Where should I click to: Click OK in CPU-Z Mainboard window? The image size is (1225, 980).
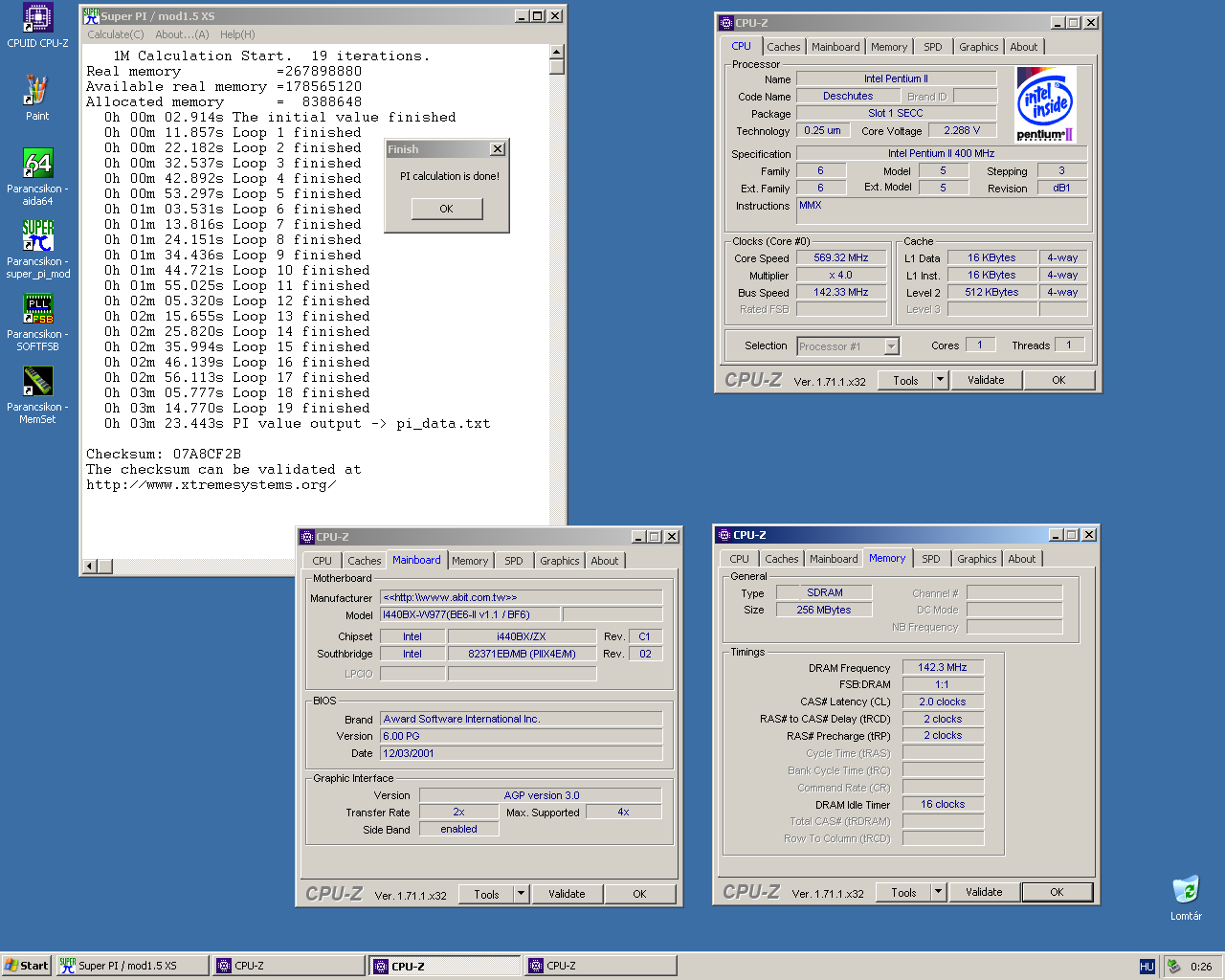click(639, 894)
